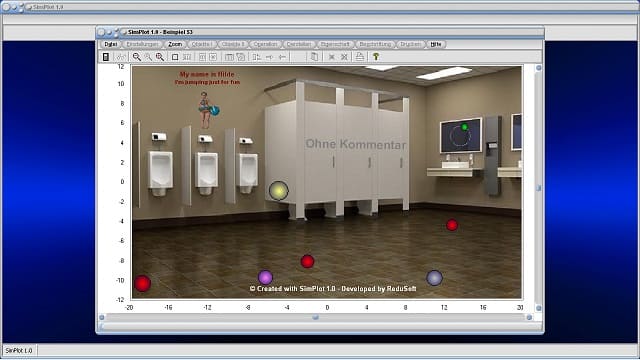Click the yellow ball in the plot

tap(279, 191)
